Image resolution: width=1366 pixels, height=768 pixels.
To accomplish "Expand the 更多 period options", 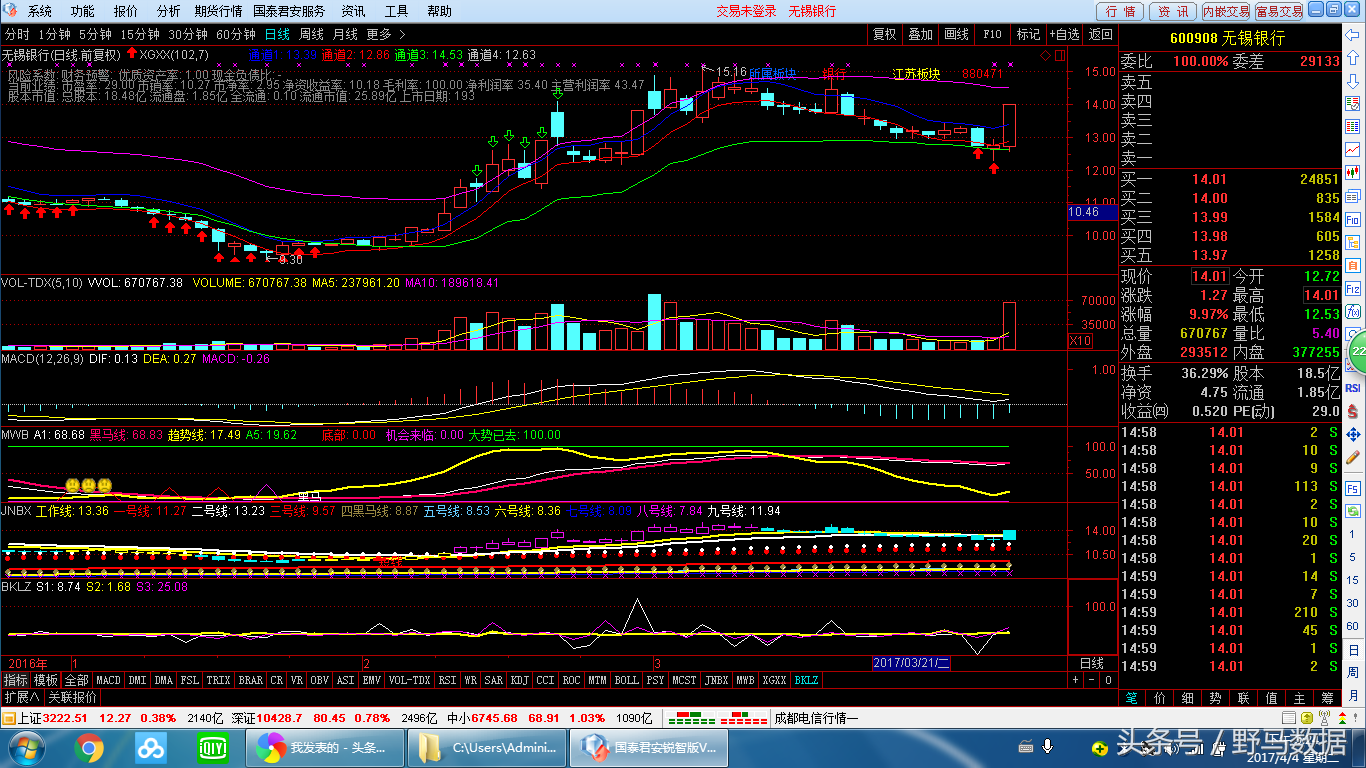I will tap(378, 34).
